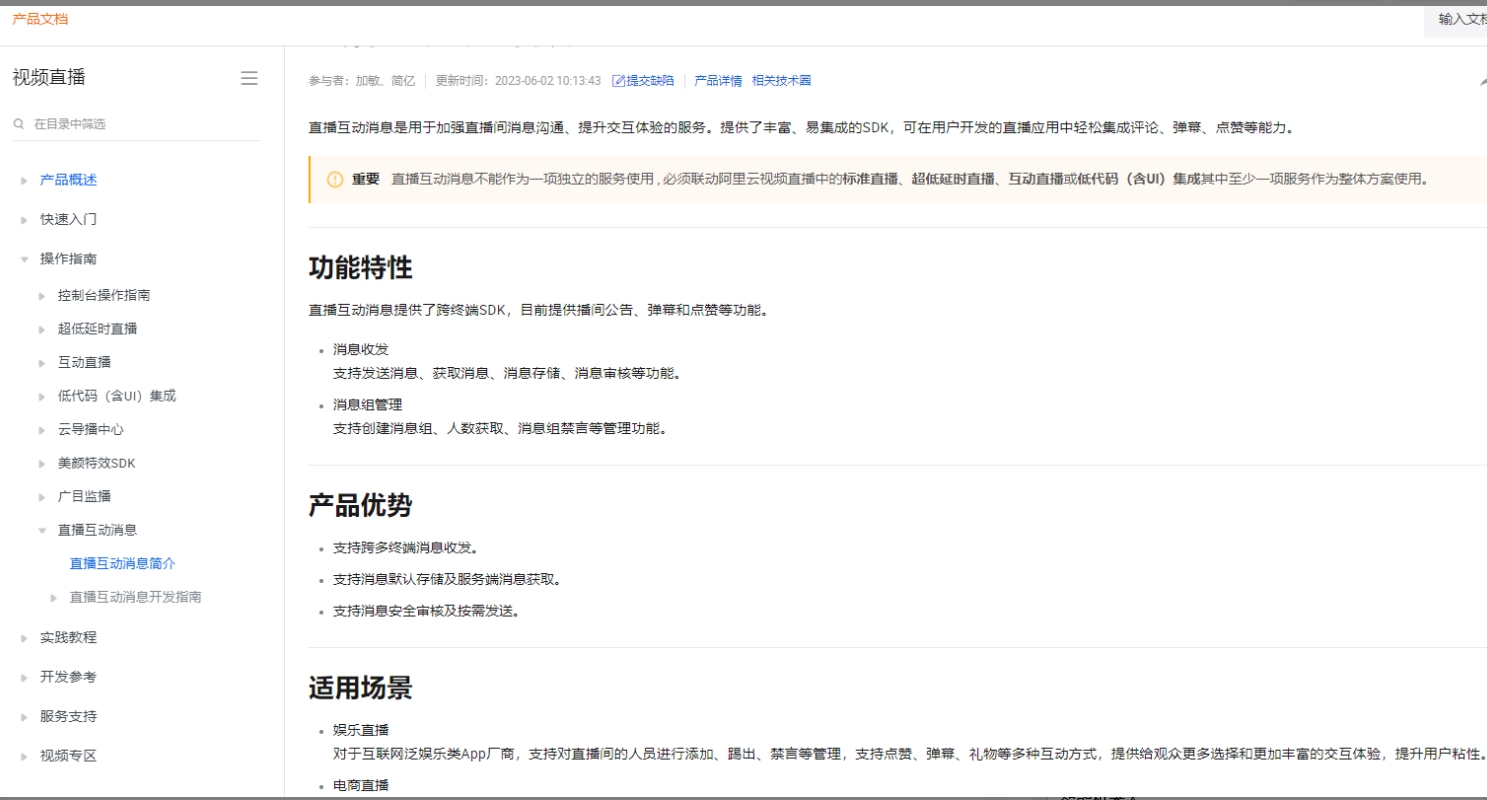Select 实践教程 in the sidebar
The width and height of the screenshot is (1487, 800).
pyautogui.click(x=68, y=637)
